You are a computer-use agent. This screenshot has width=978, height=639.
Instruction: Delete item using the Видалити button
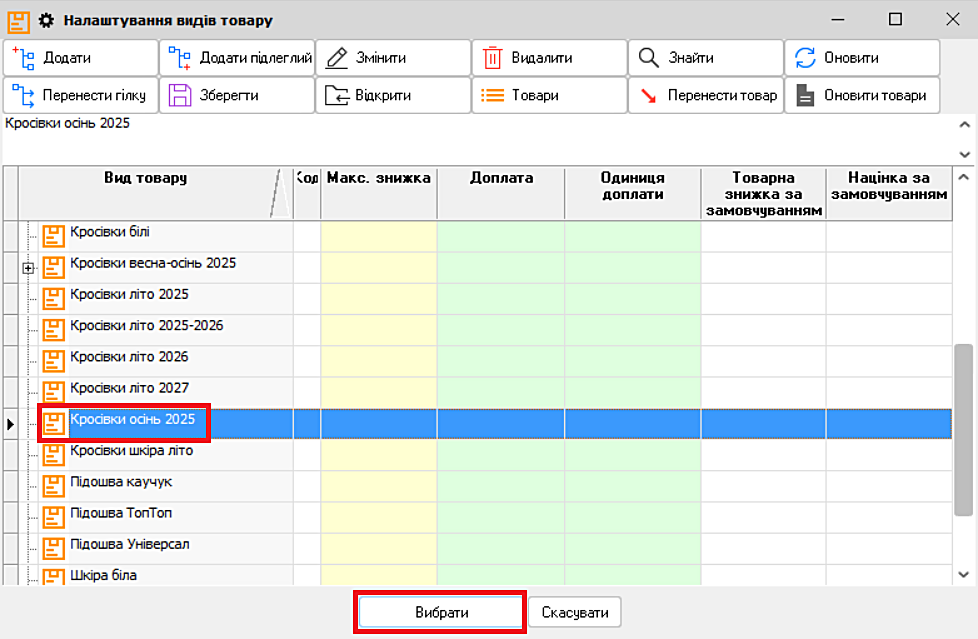(549, 58)
